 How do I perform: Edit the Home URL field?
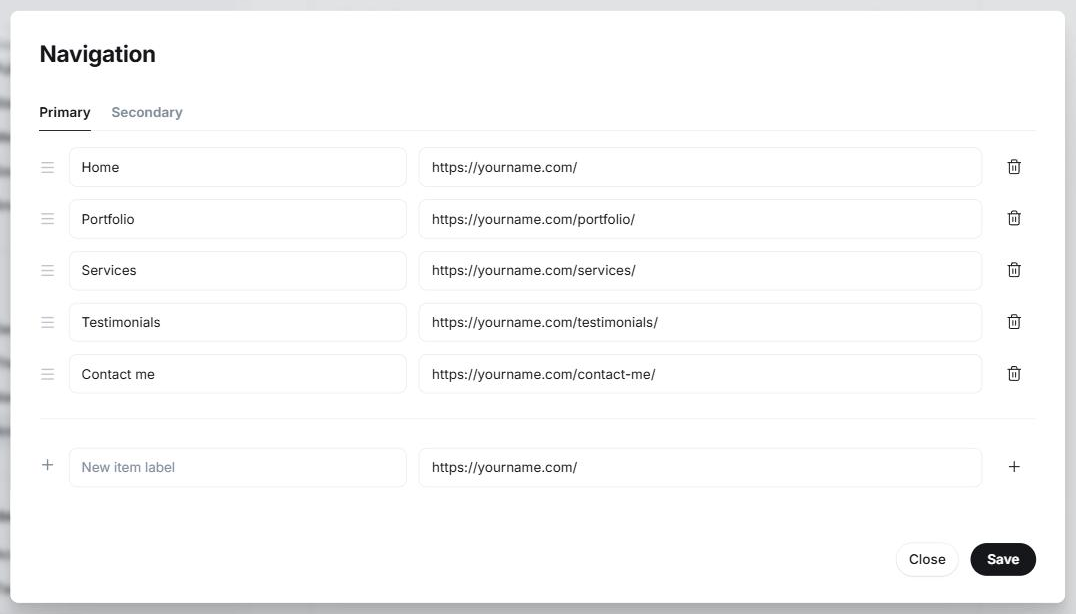pos(700,167)
